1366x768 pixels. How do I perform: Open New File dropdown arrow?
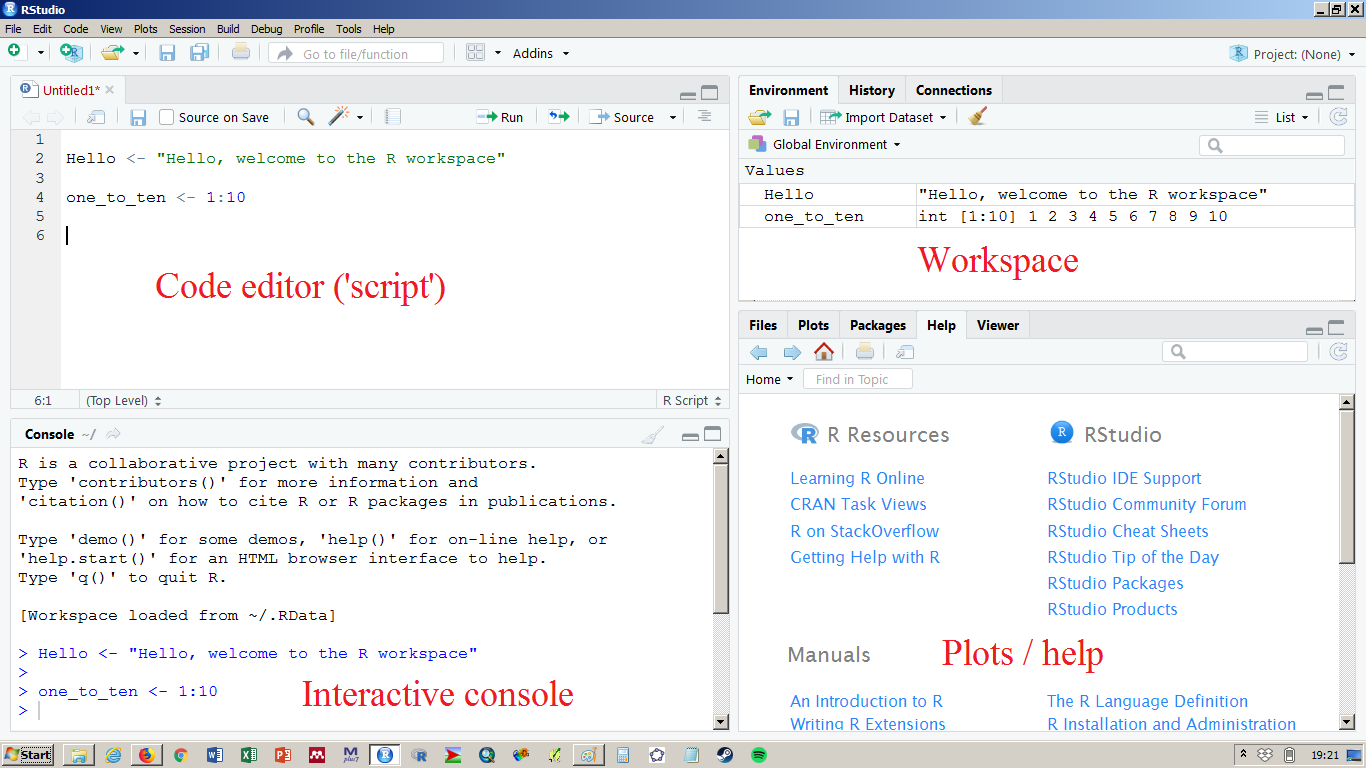[x=41, y=53]
